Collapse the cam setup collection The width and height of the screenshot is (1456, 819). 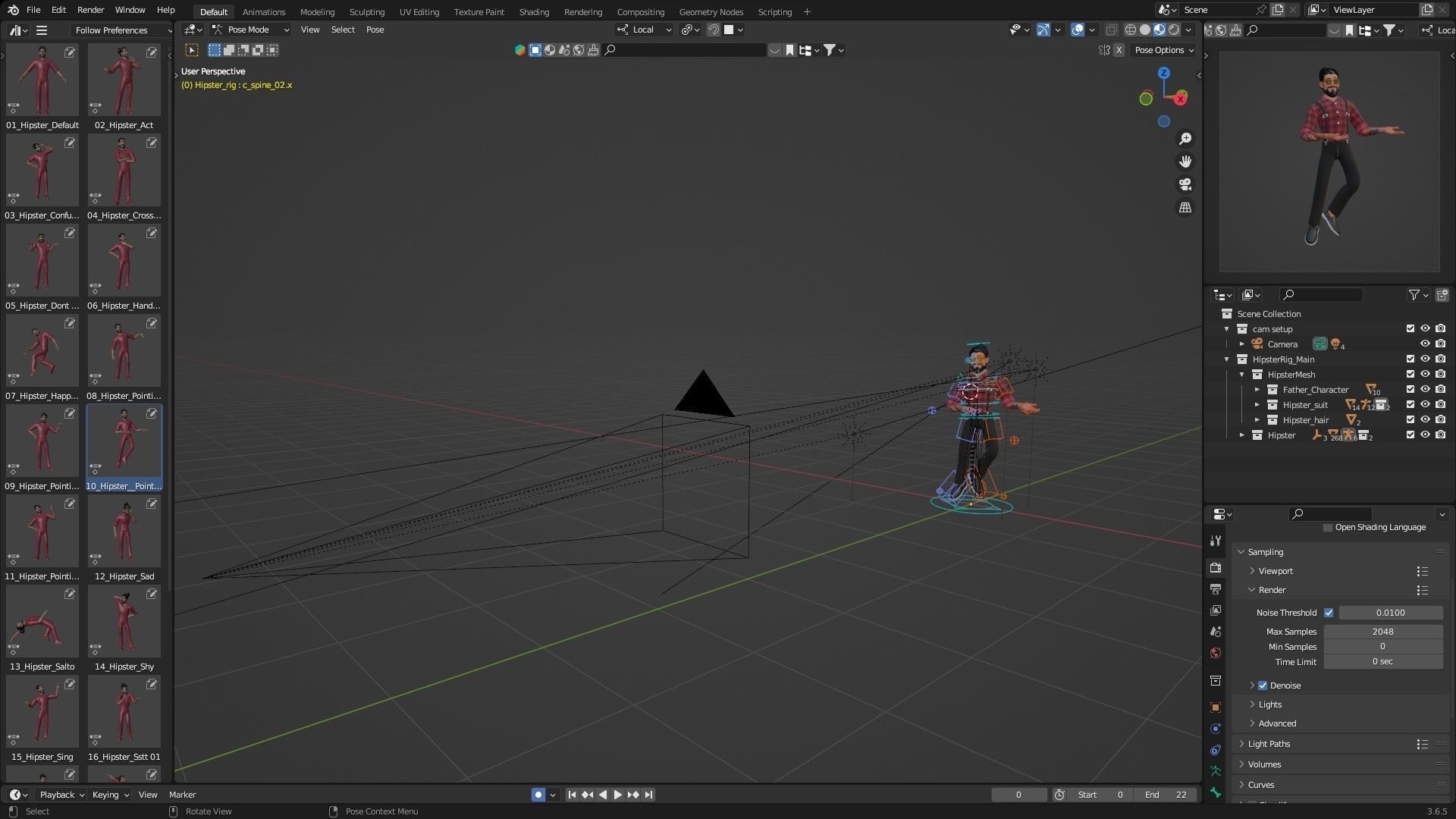(1226, 329)
